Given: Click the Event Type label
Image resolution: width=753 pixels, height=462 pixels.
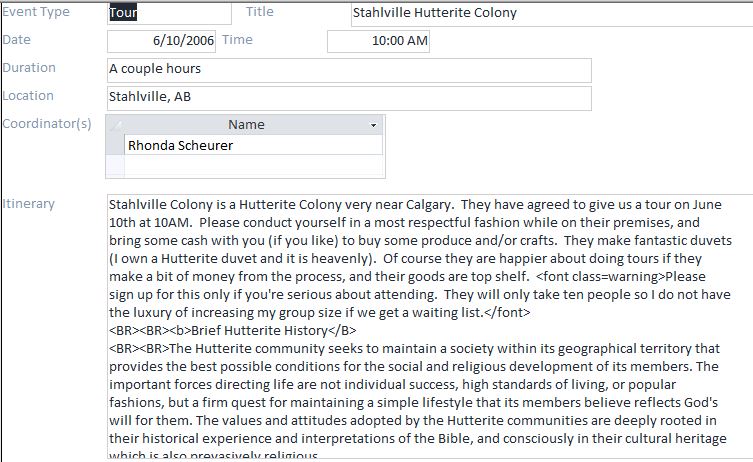Looking at the screenshot, I should 36,12.
